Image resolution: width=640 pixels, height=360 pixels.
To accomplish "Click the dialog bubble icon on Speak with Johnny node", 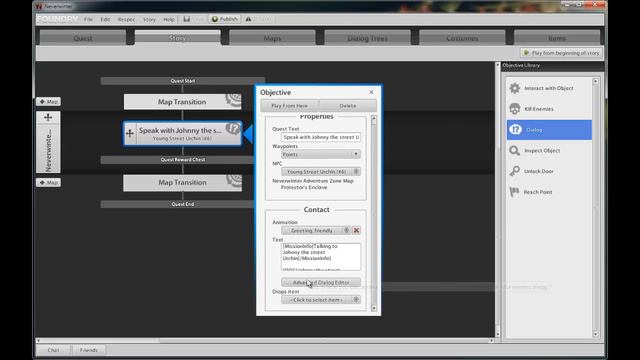I will point(233,129).
